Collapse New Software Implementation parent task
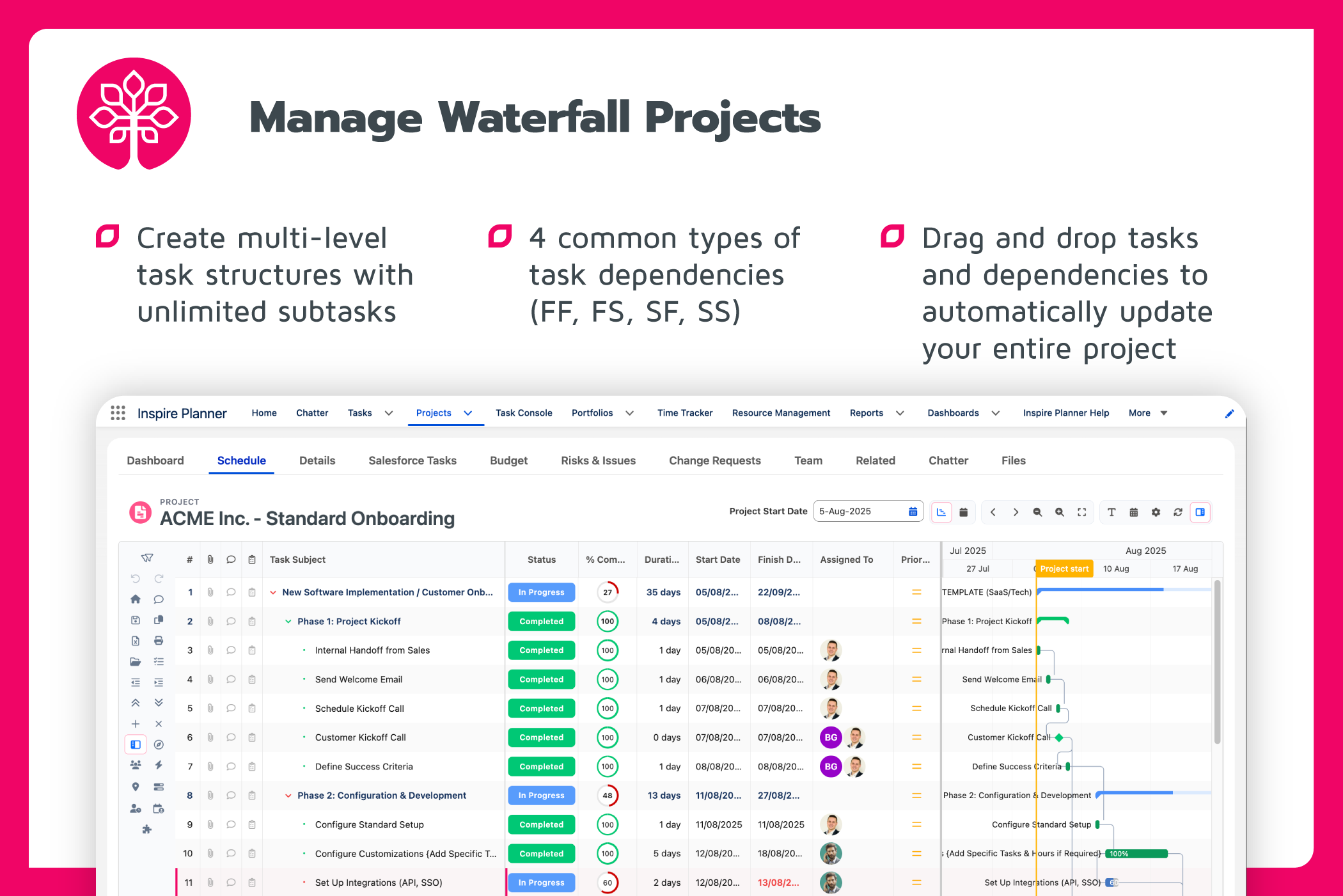1343x896 pixels. [273, 592]
